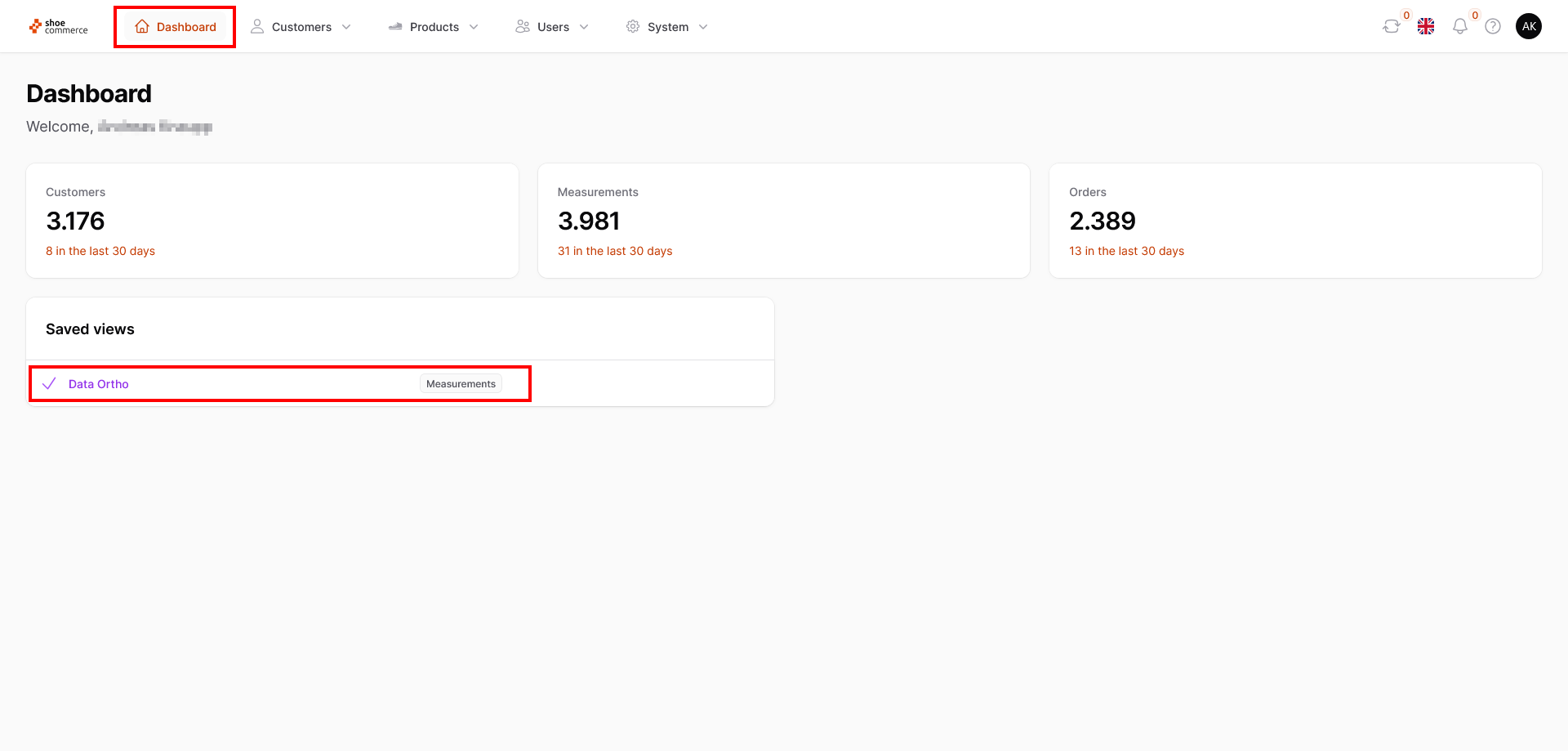Expand the Customers dropdown chevron

[x=346, y=27]
